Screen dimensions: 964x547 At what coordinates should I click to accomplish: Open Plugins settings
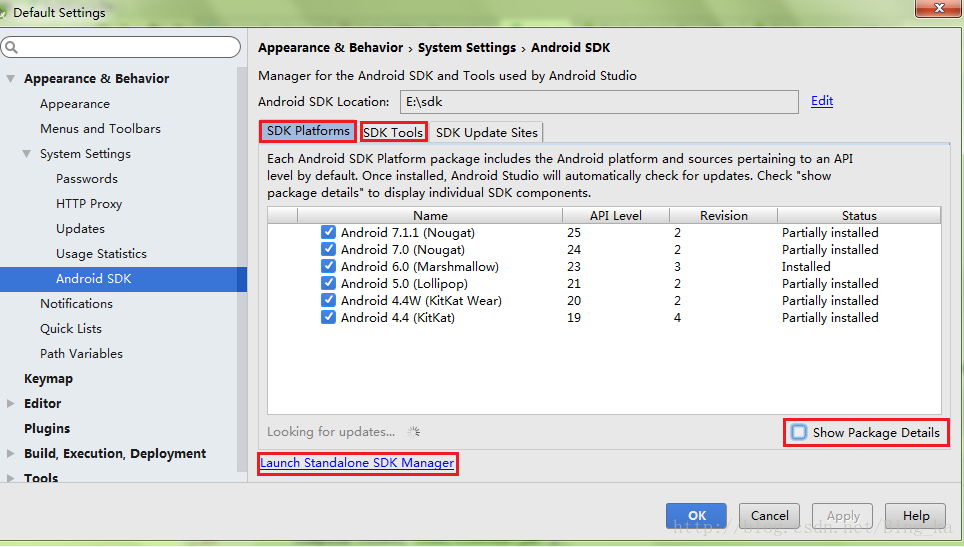click(x=47, y=428)
